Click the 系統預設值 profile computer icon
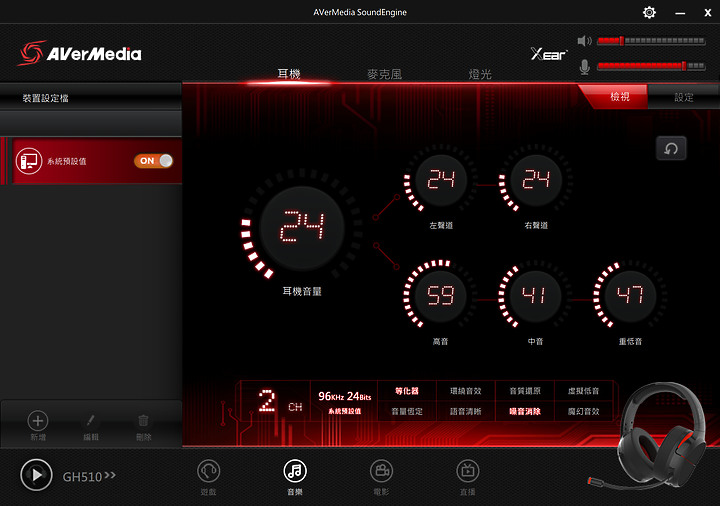 28,161
